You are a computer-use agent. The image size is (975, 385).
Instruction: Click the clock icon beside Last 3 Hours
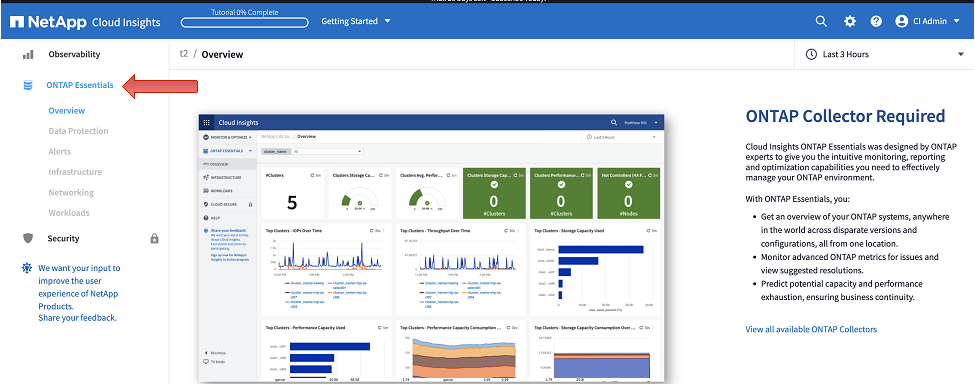click(811, 54)
